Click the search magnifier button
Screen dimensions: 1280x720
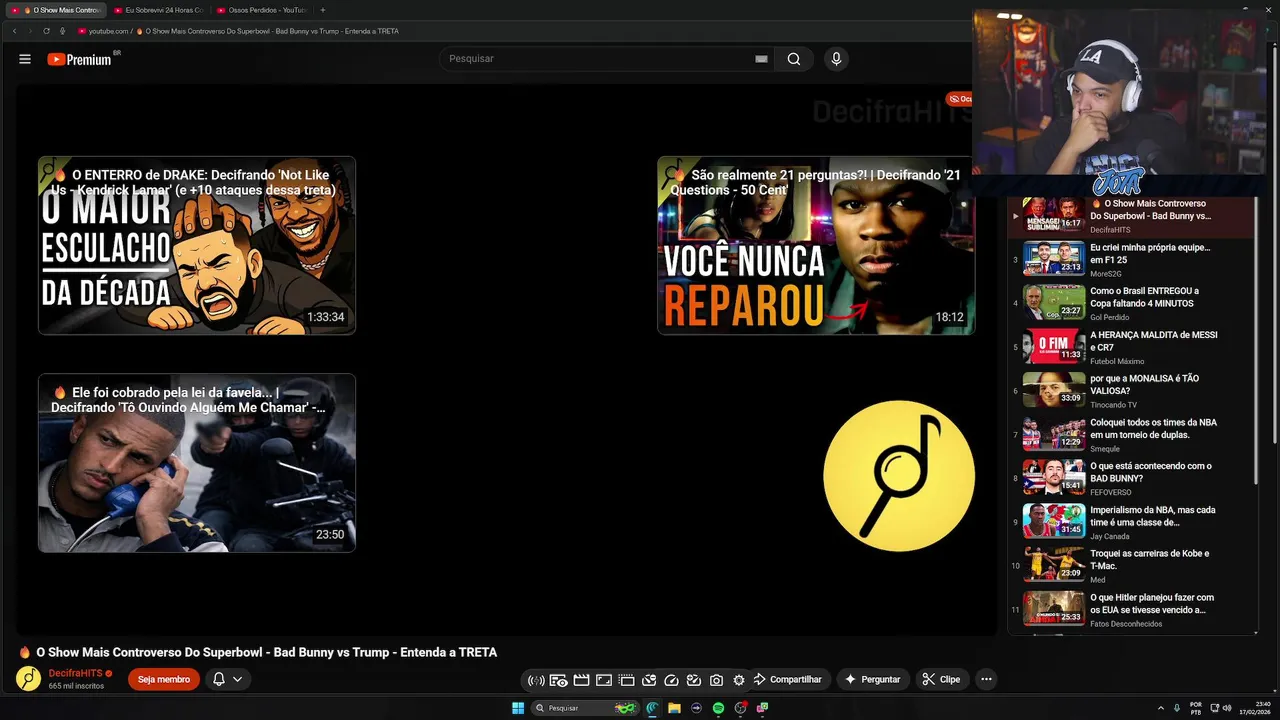pos(794,59)
